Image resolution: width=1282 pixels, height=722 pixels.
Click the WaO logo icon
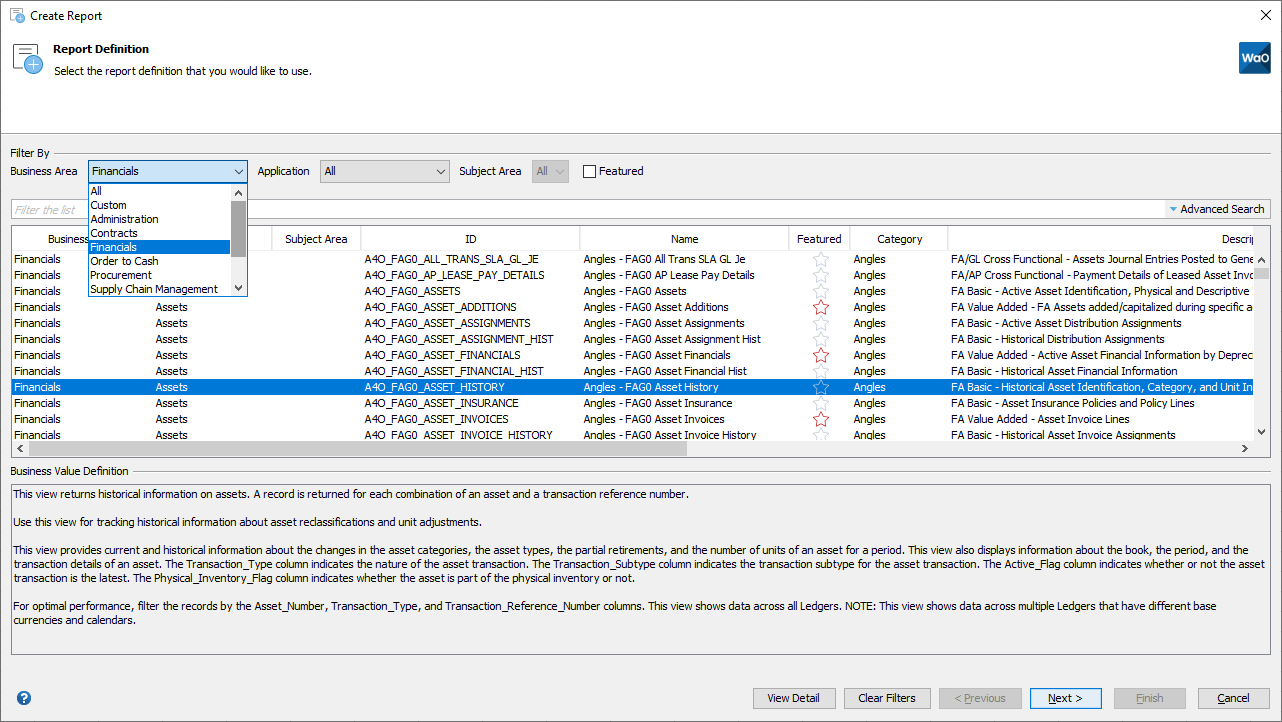point(1254,58)
